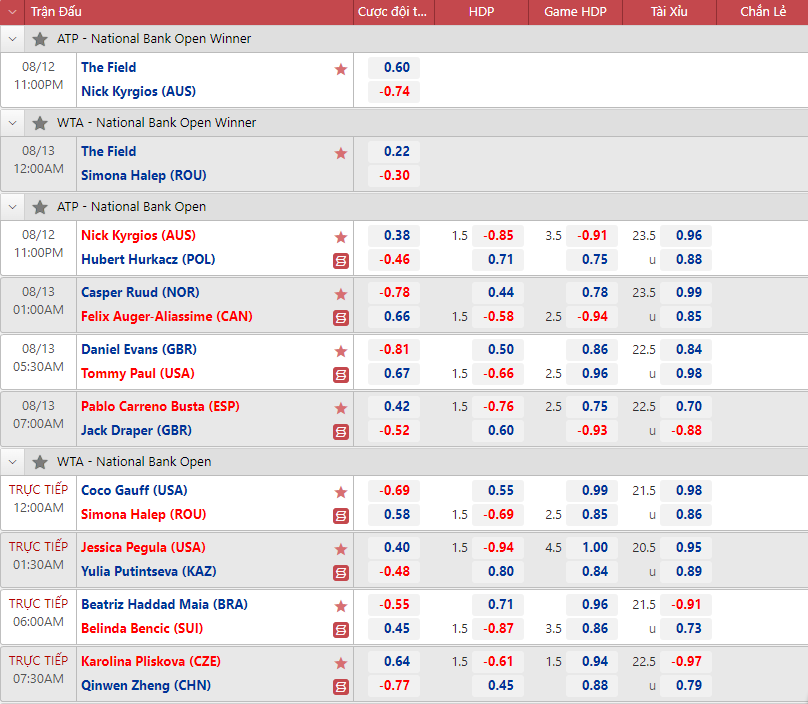Select Haddad Maia over odds -0.91
Screen dimensions: 808x704
coord(686,605)
